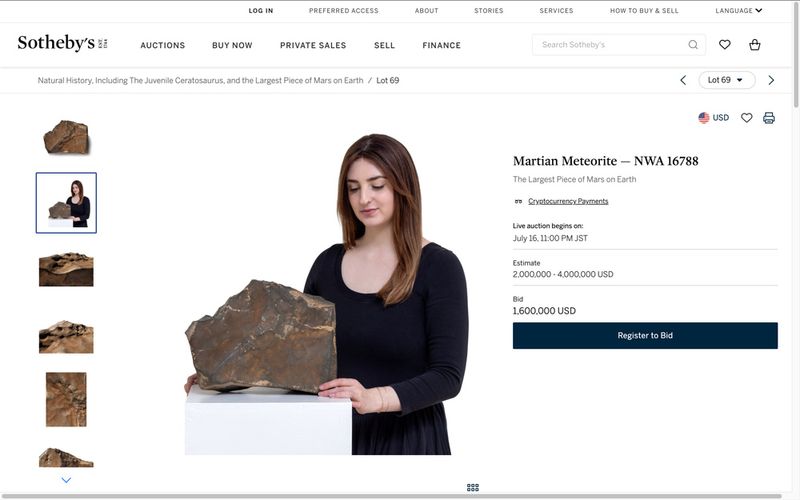
Task: Open the Language dropdown
Action: coord(738,11)
